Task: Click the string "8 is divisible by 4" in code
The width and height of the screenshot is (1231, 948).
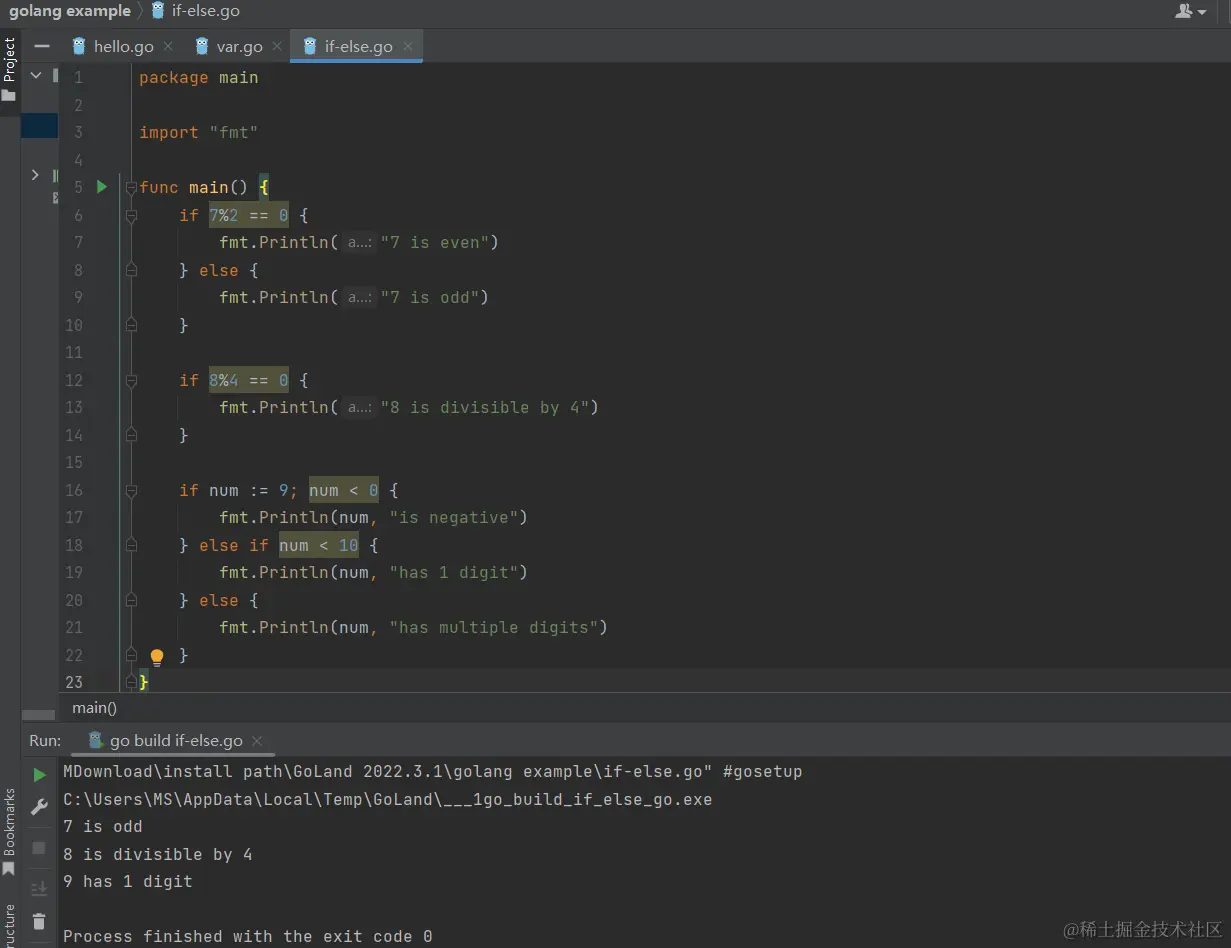Action: click(x=484, y=407)
